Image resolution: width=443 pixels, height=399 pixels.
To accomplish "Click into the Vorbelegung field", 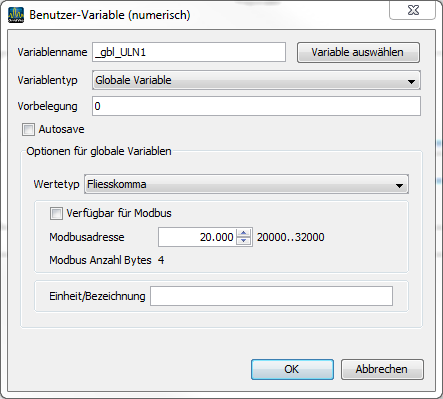I will (x=256, y=106).
